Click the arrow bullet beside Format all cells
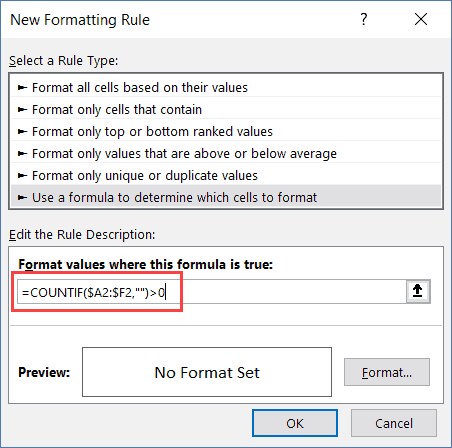452x448 pixels. (22, 88)
